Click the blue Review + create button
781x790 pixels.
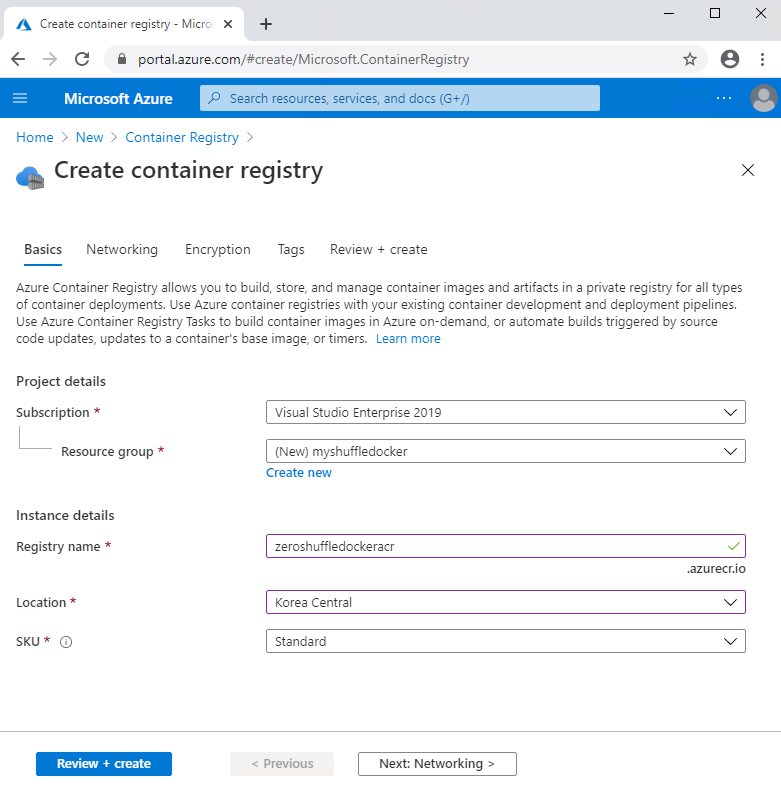[x=104, y=764]
